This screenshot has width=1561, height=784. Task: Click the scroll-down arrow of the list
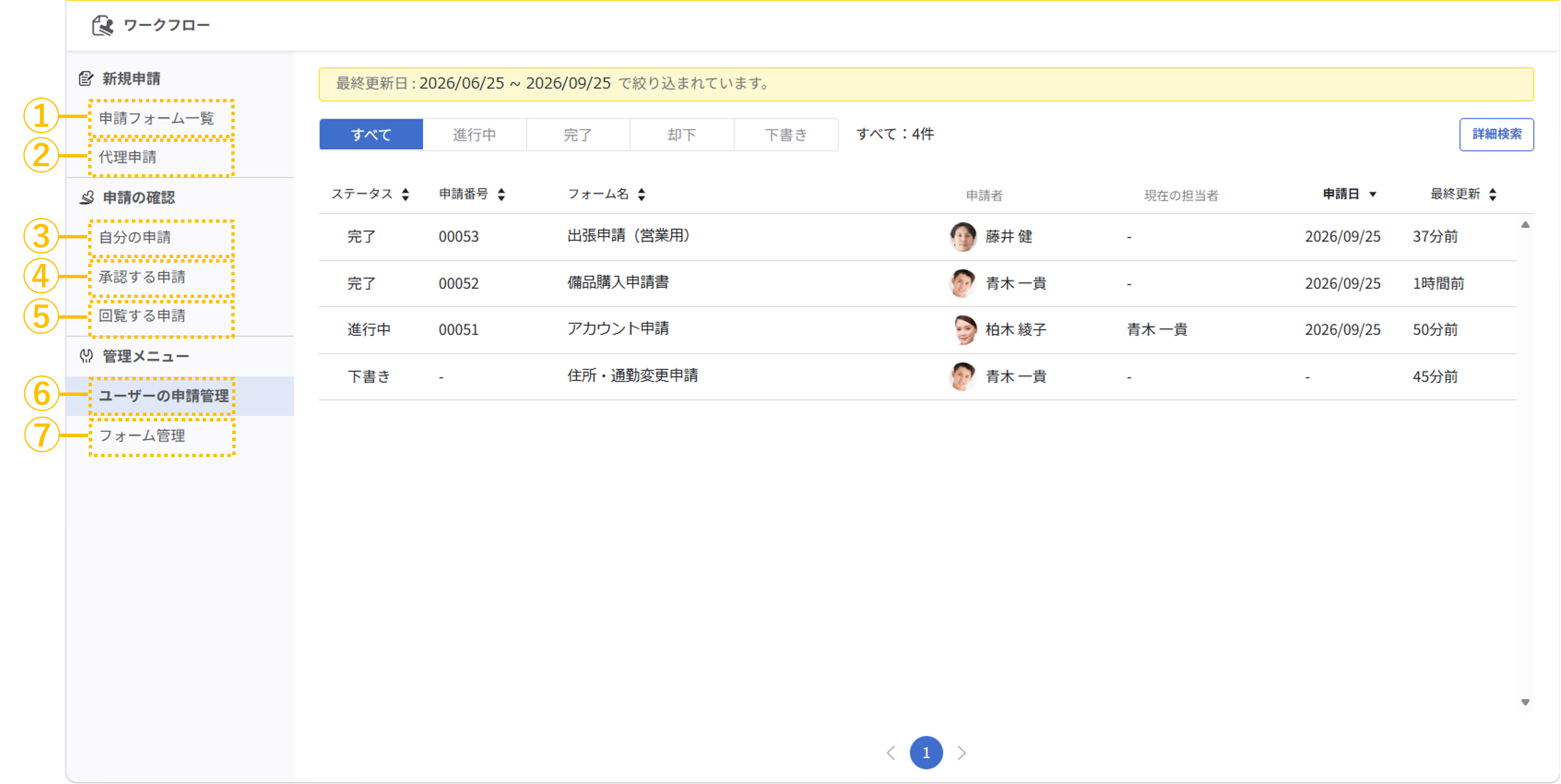[1525, 702]
